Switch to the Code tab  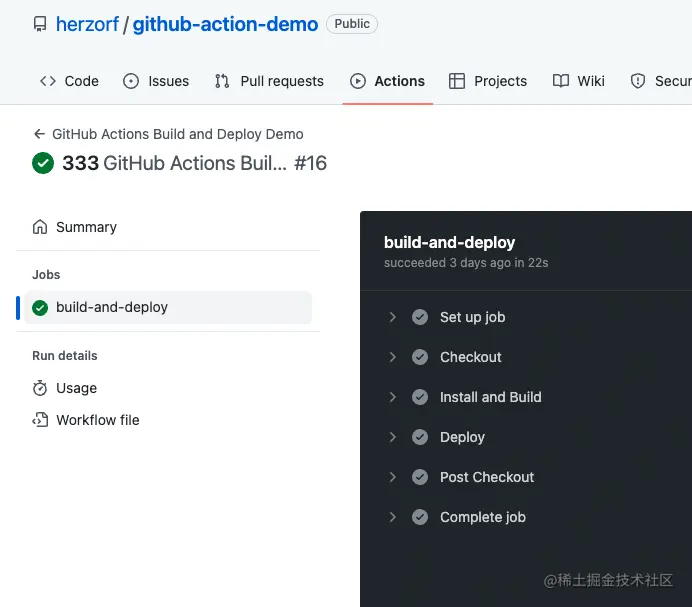69,81
